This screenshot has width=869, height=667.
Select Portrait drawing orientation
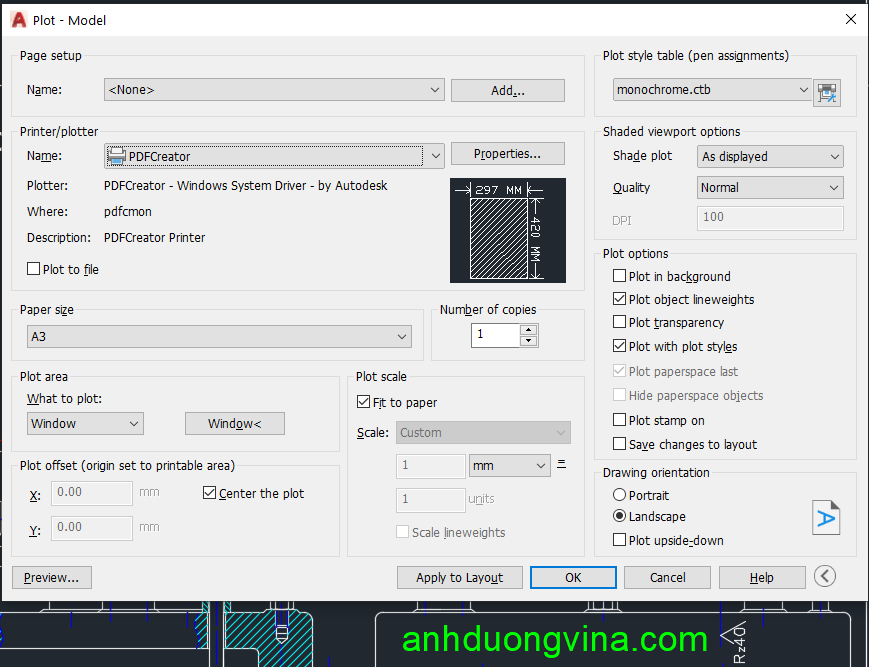620,495
